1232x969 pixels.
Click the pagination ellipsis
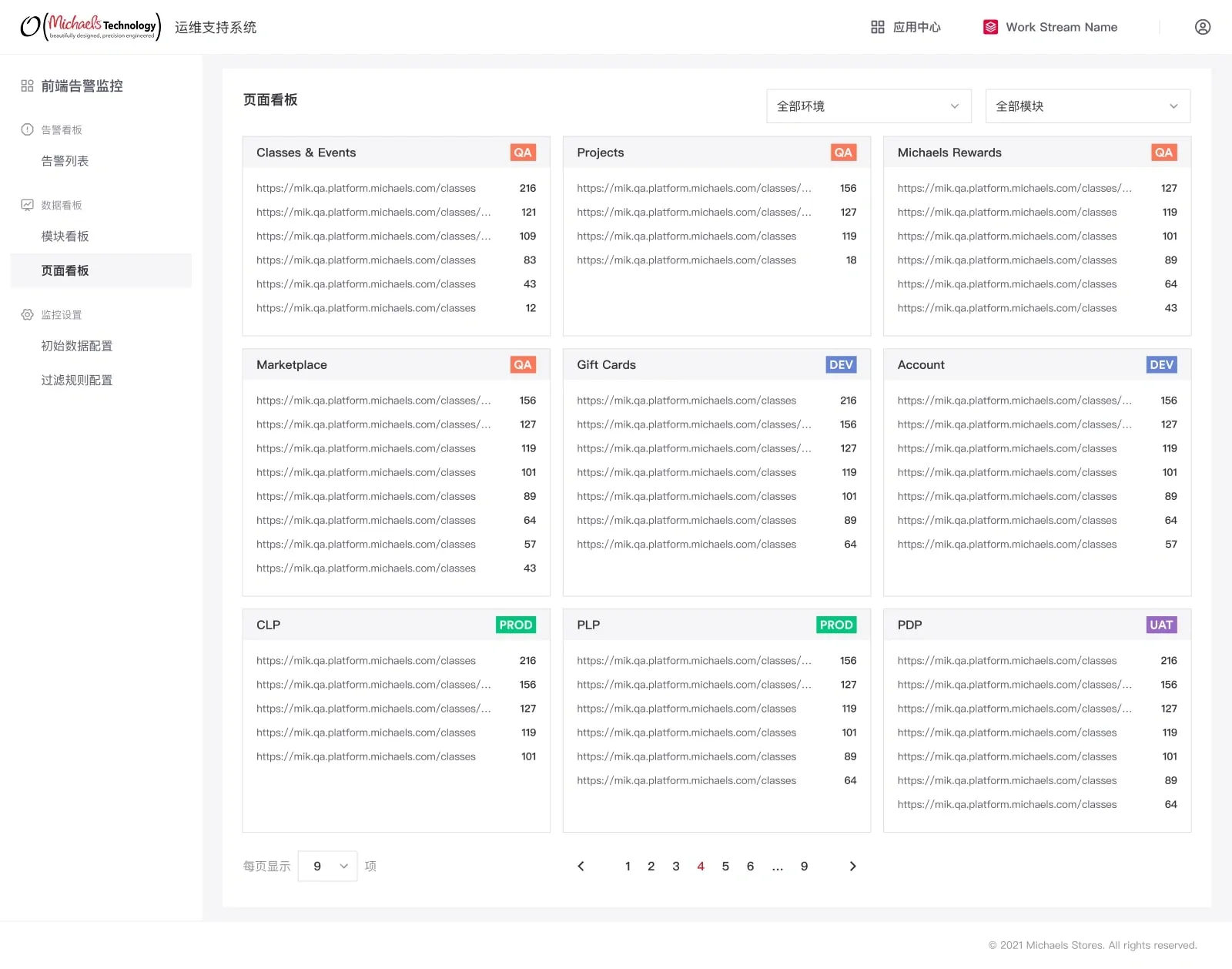coord(778,867)
